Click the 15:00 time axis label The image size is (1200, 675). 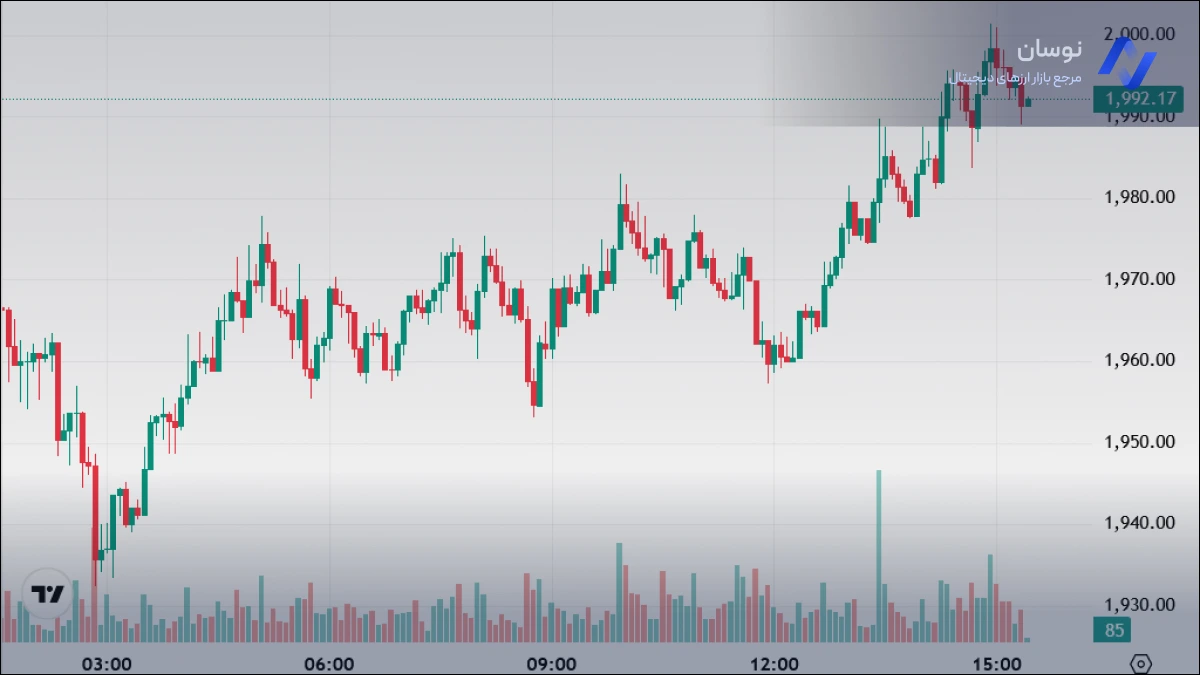pos(996,664)
